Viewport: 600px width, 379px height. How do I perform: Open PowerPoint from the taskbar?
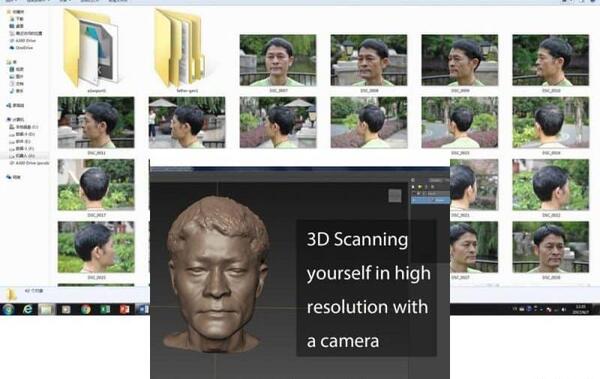[124, 309]
